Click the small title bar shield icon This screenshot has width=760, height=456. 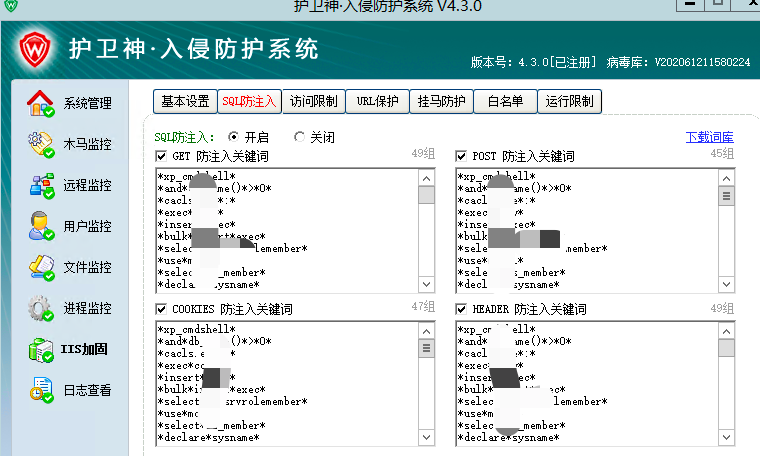tap(11, 6)
